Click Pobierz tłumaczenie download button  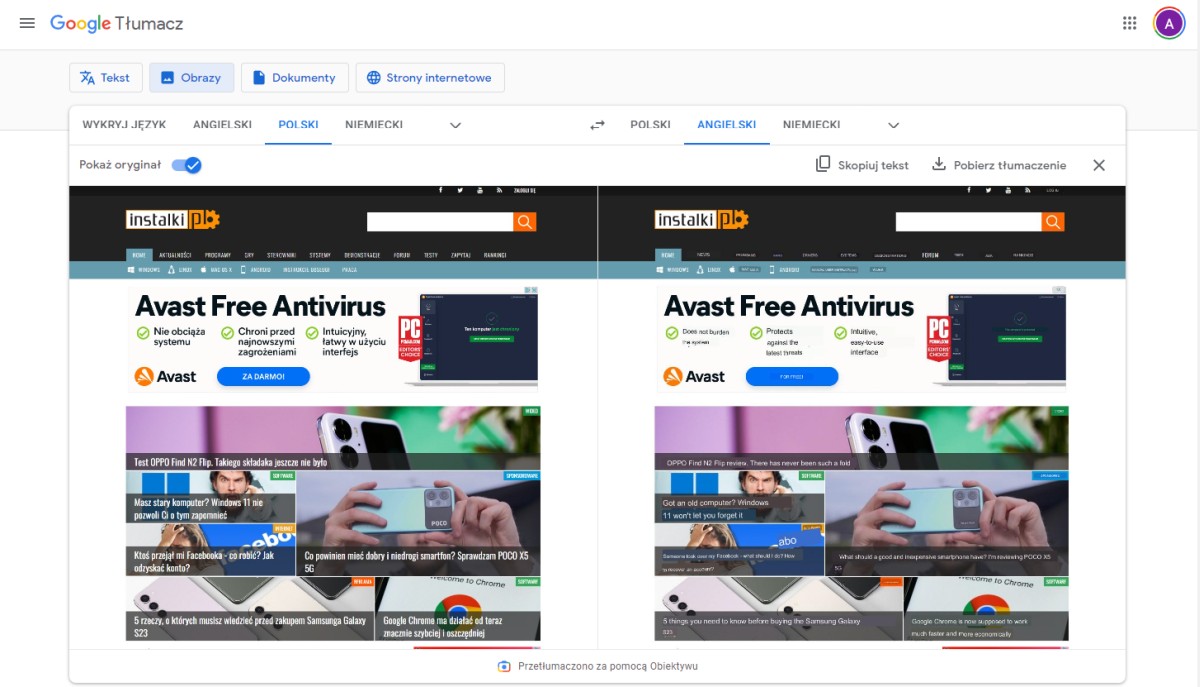pos(998,165)
